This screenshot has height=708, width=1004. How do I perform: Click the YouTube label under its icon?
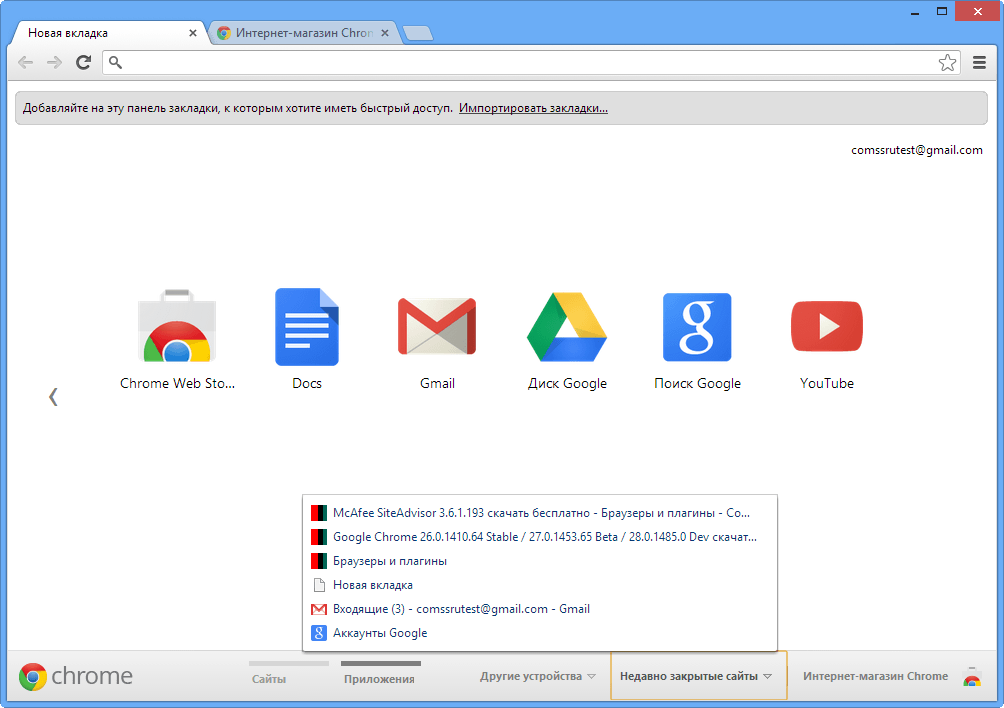pos(827,383)
